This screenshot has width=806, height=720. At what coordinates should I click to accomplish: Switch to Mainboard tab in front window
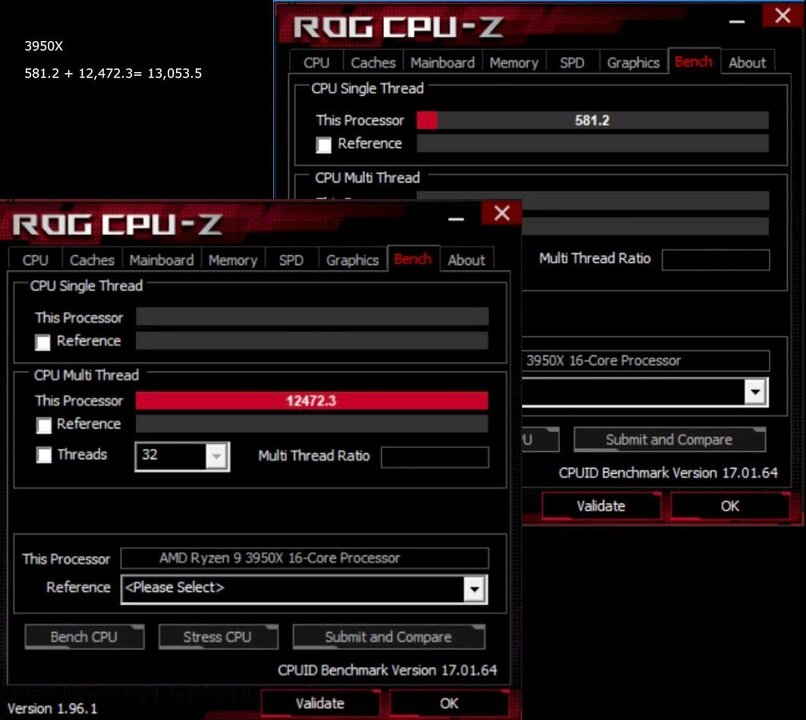click(161, 260)
